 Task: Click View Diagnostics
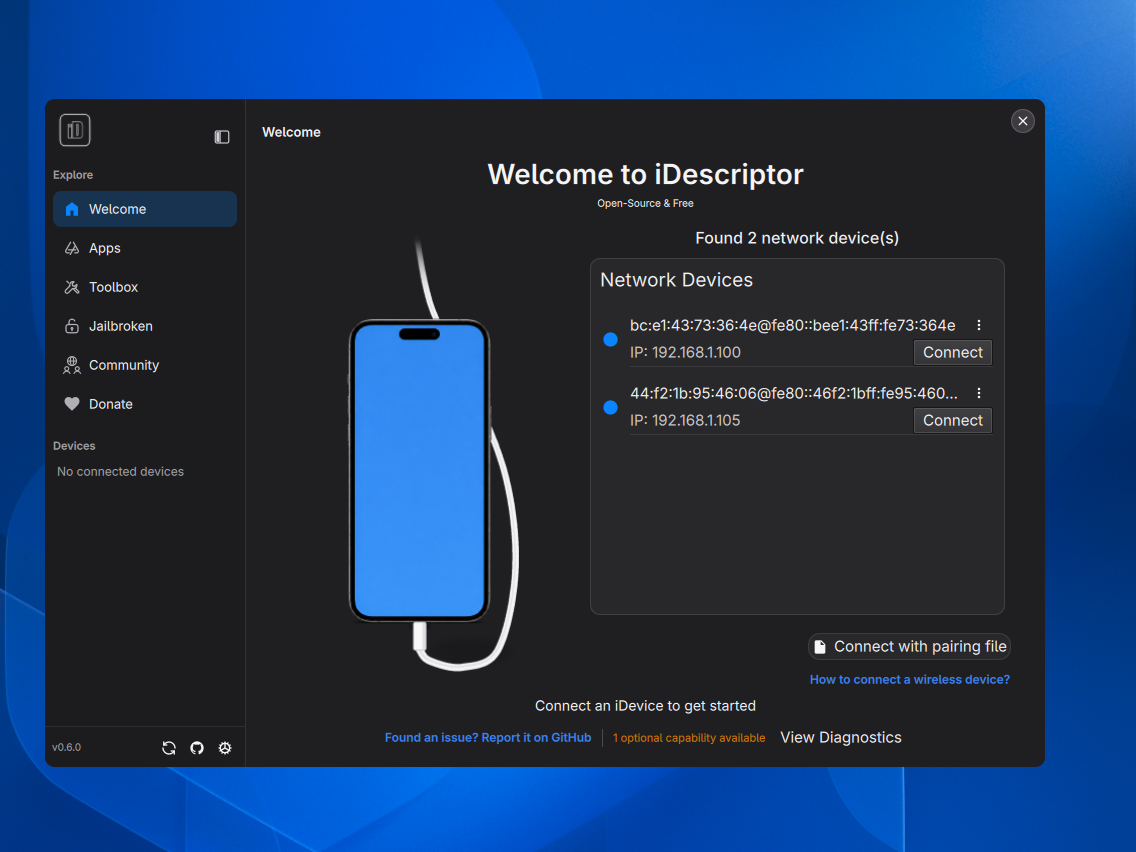pyautogui.click(x=840, y=738)
